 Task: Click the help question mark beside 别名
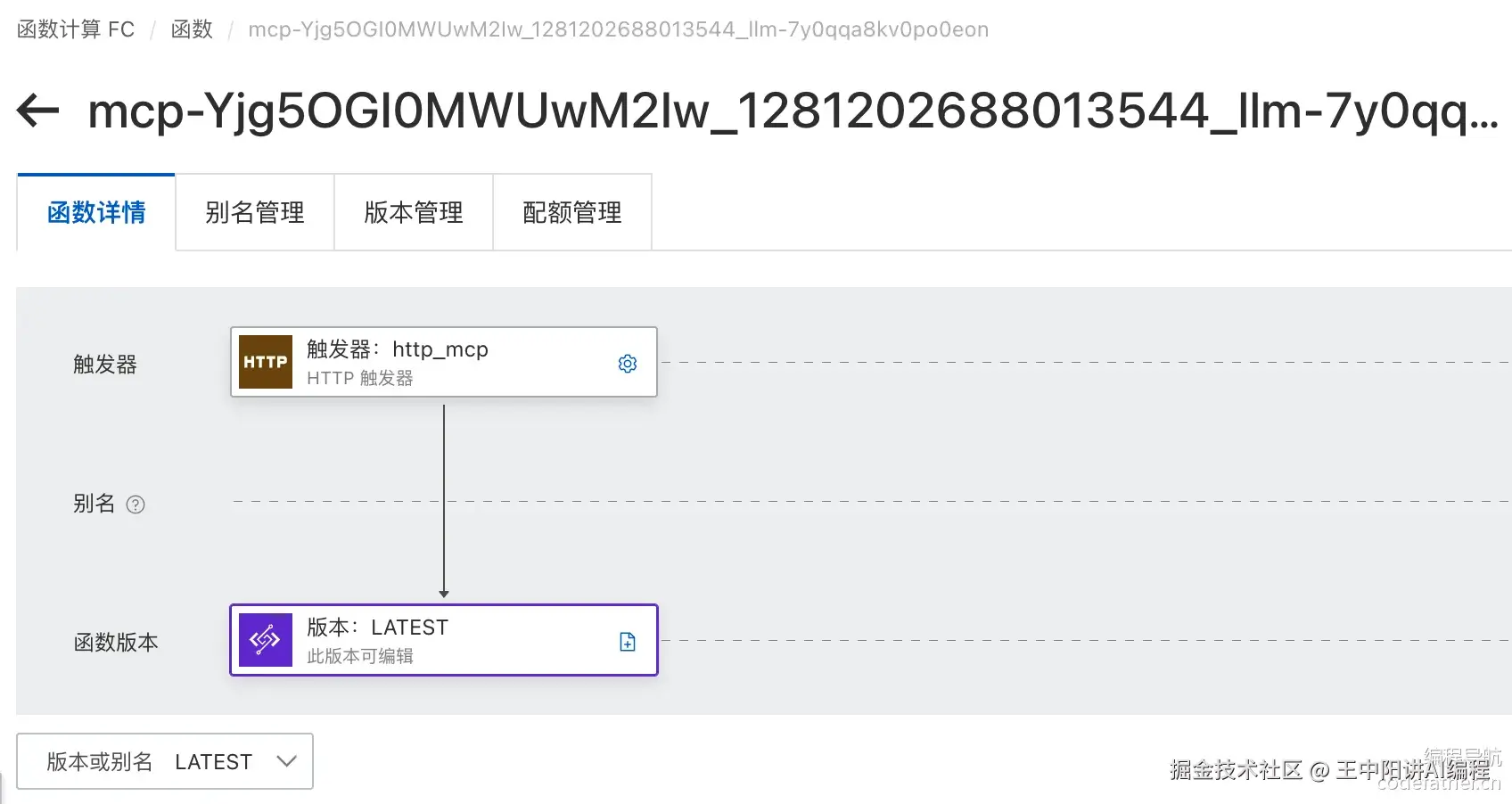(x=136, y=505)
